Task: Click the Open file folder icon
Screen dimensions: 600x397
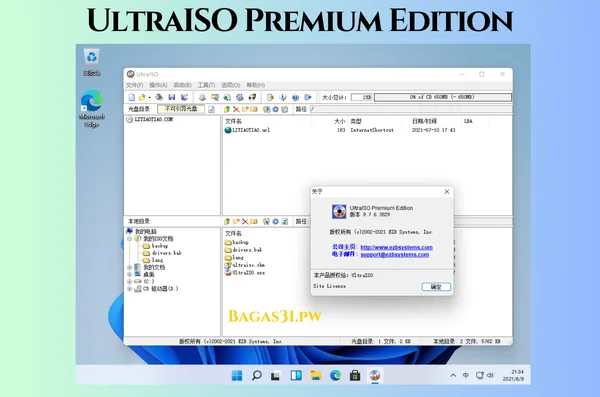Action: [x=142, y=97]
